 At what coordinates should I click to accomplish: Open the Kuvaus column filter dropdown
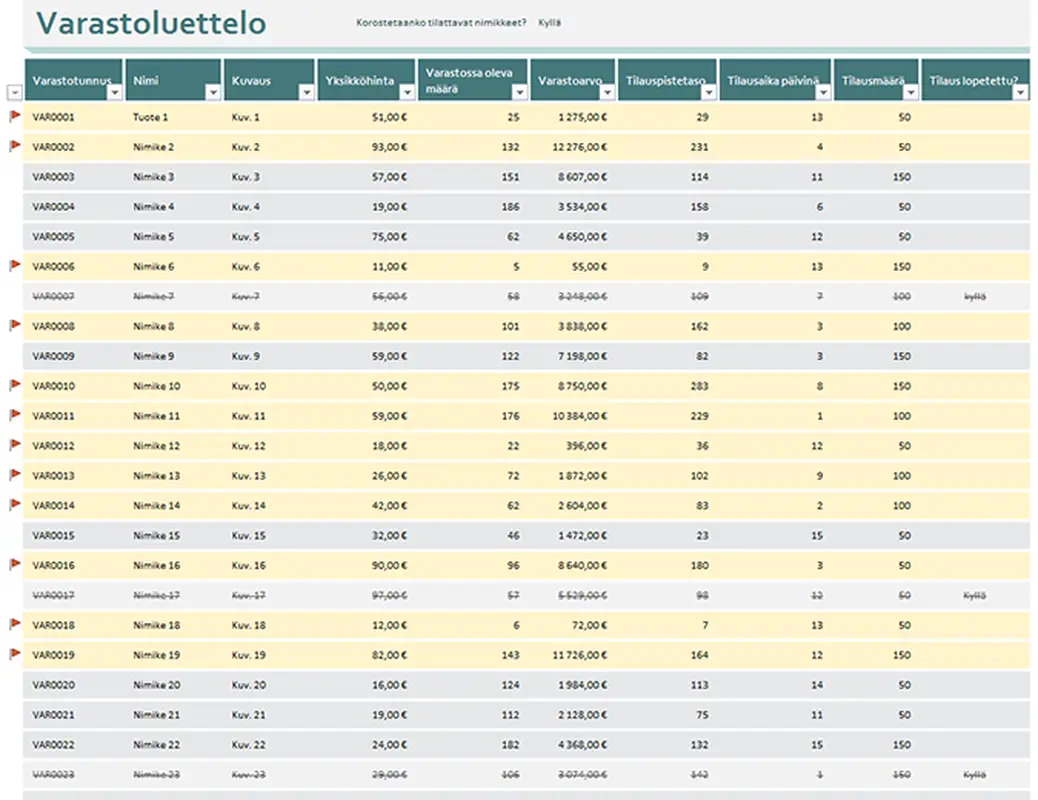click(x=307, y=93)
